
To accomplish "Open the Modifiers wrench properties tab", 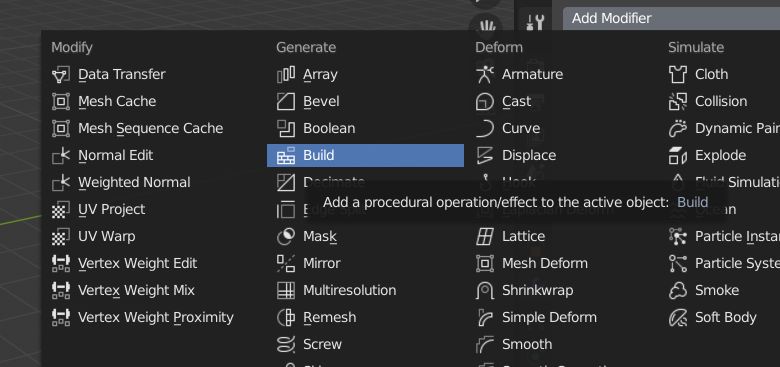I will (x=535, y=22).
